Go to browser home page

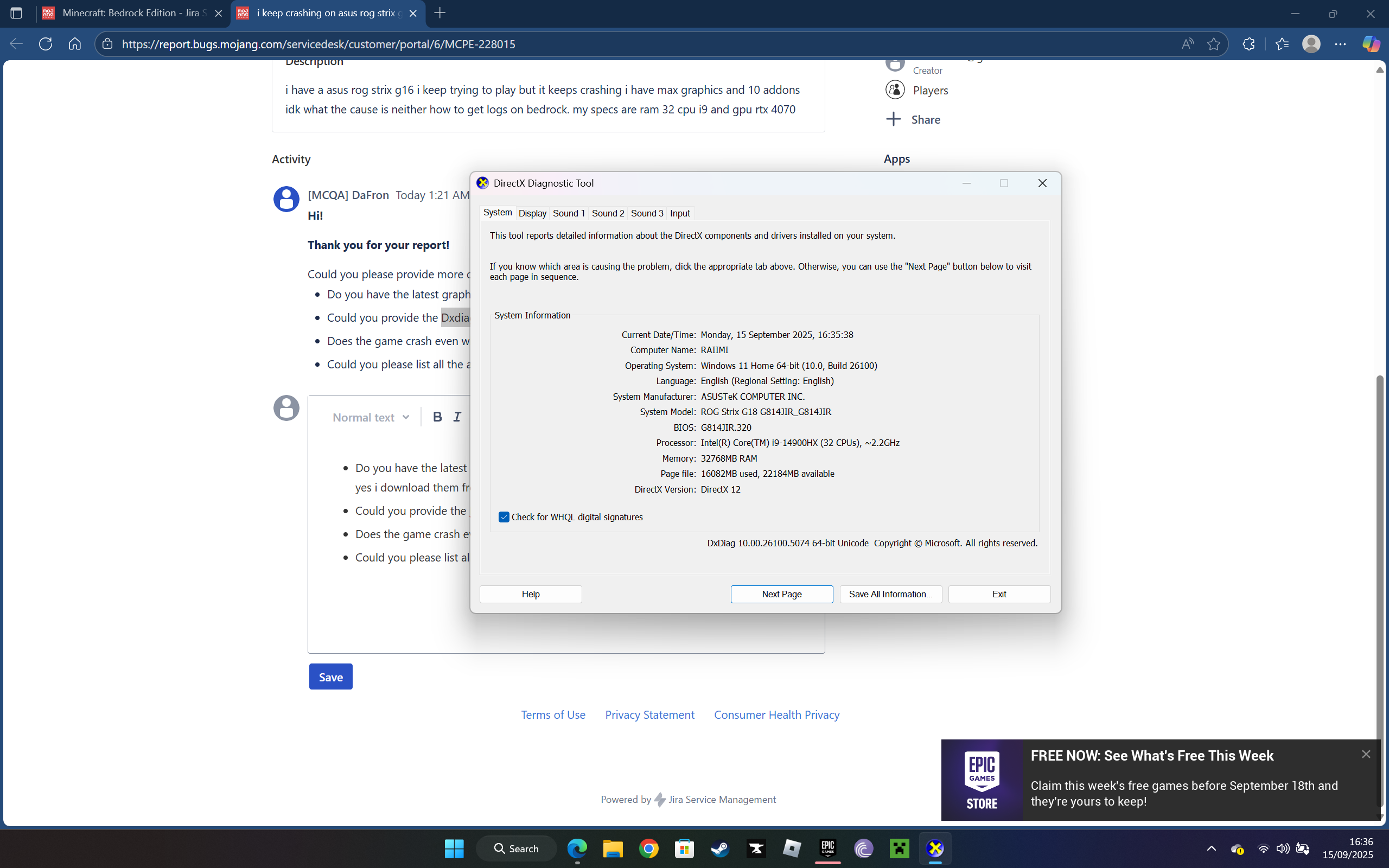[75, 43]
